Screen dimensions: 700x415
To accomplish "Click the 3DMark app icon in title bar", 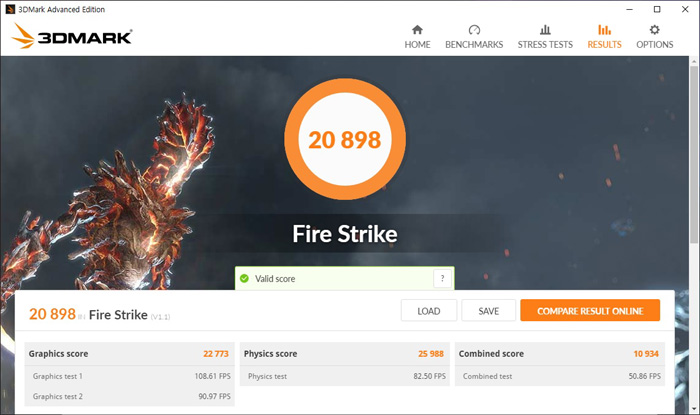I will point(10,9).
